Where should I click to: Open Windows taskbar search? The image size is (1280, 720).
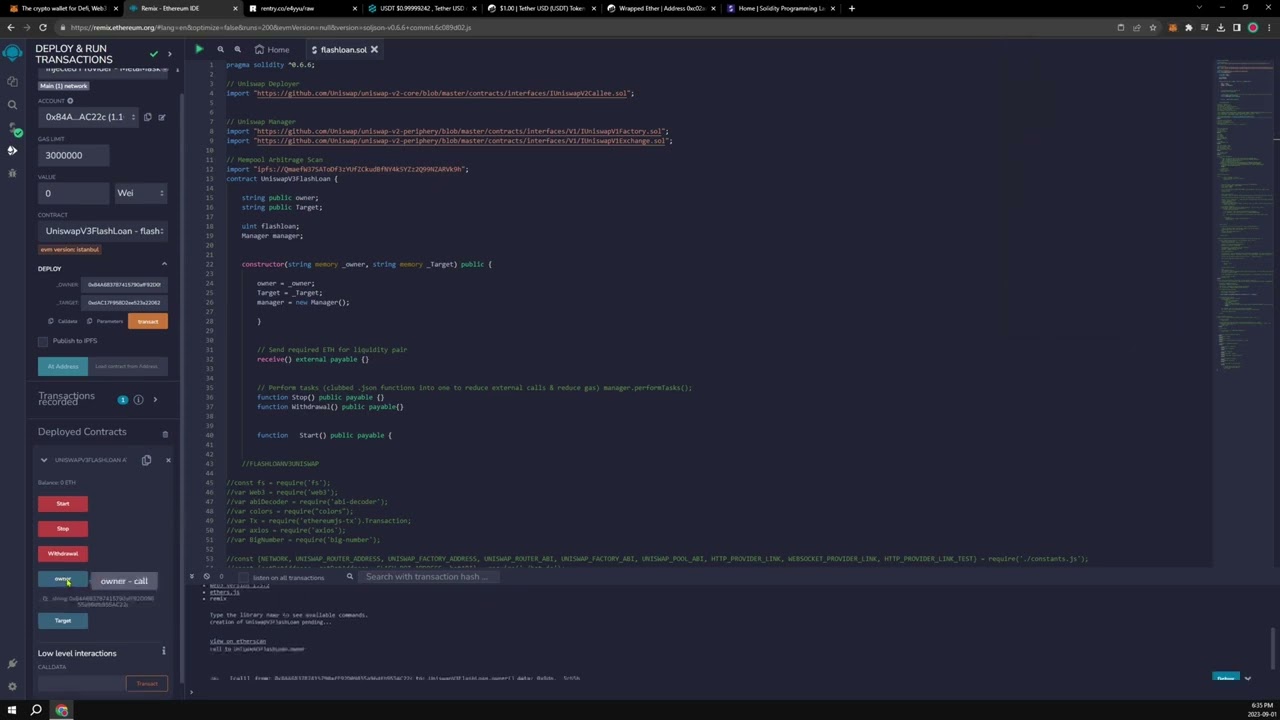pyautogui.click(x=36, y=710)
